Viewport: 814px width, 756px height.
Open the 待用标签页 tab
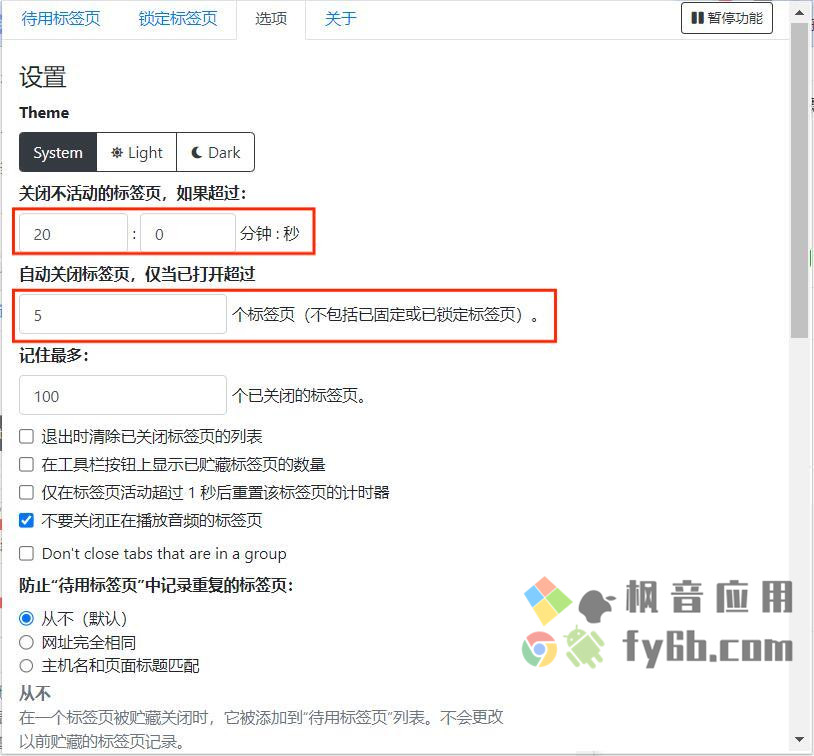[61, 19]
